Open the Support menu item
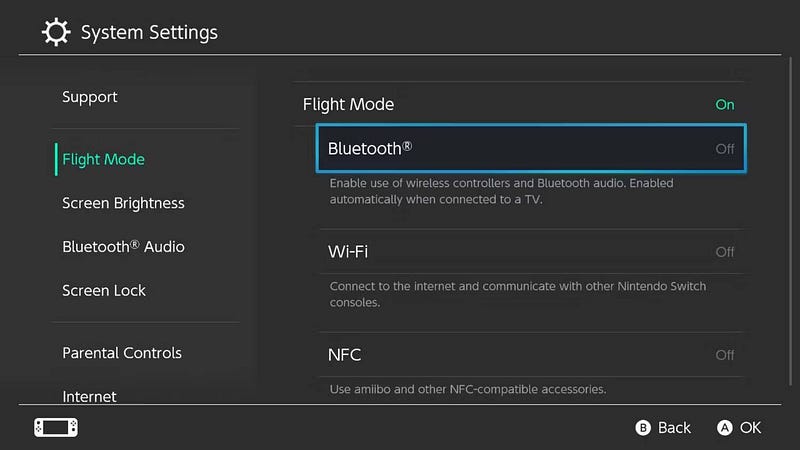800x450 pixels. 90,97
